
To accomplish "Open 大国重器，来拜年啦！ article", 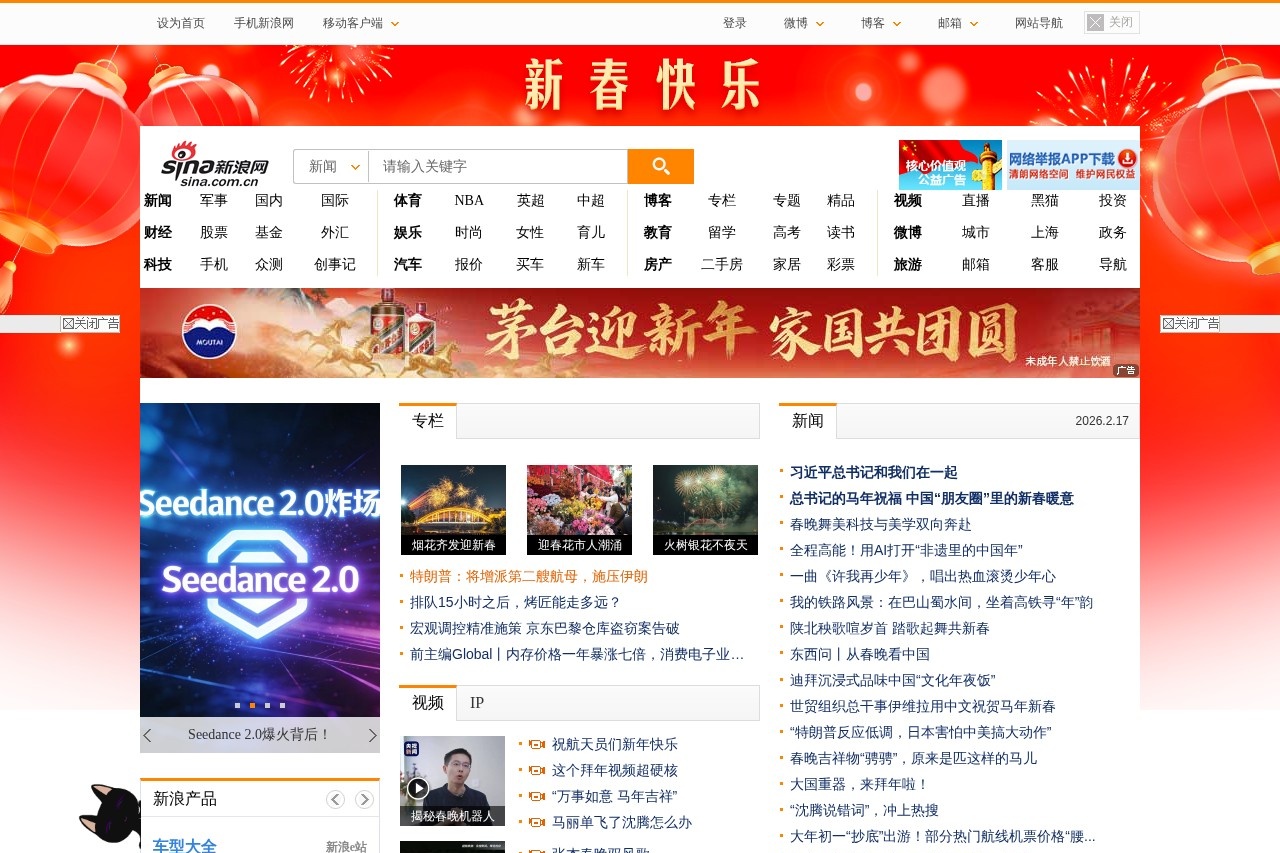I will pyautogui.click(x=860, y=784).
